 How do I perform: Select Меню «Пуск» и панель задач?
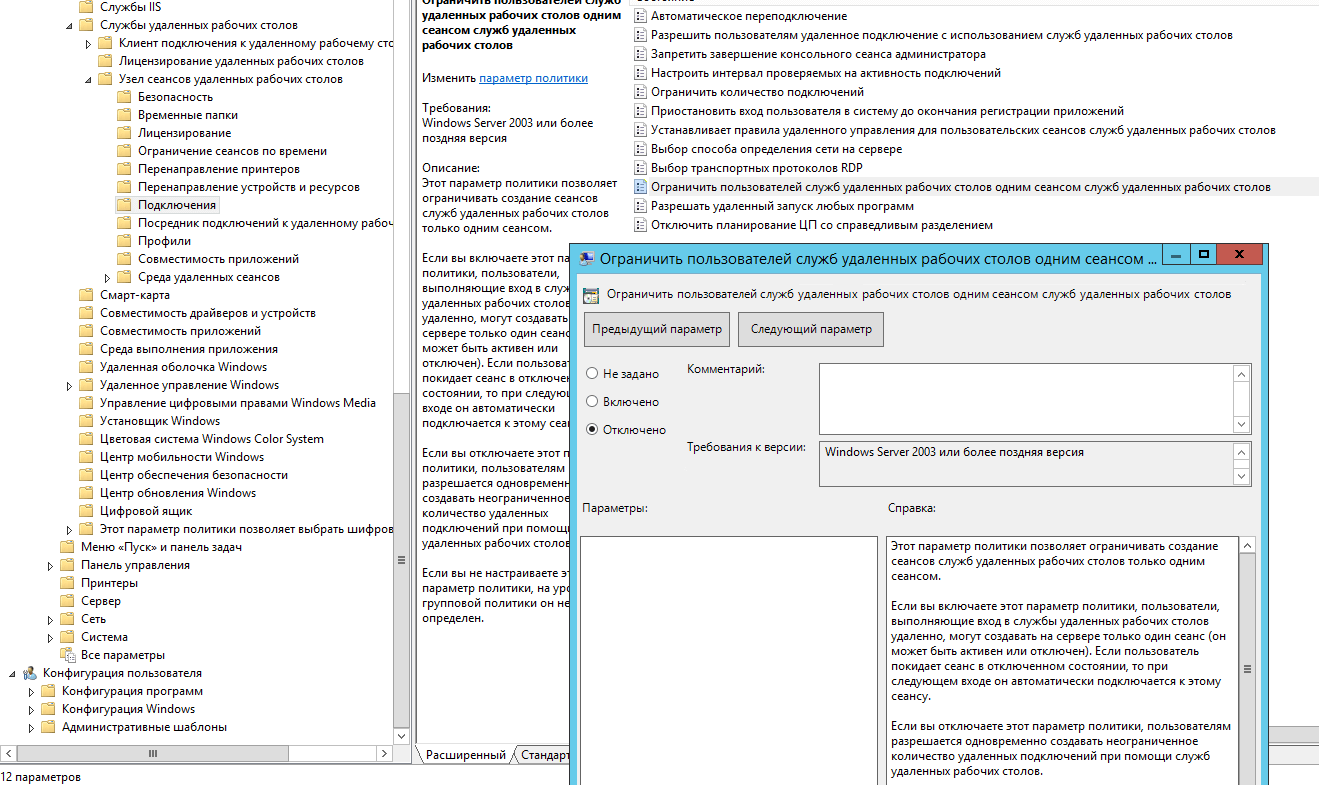[x=161, y=547]
